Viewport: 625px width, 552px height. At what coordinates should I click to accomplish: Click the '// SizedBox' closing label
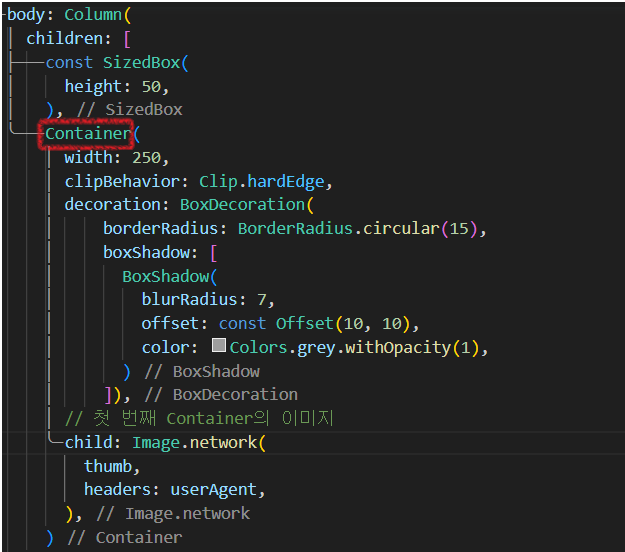[130, 110]
